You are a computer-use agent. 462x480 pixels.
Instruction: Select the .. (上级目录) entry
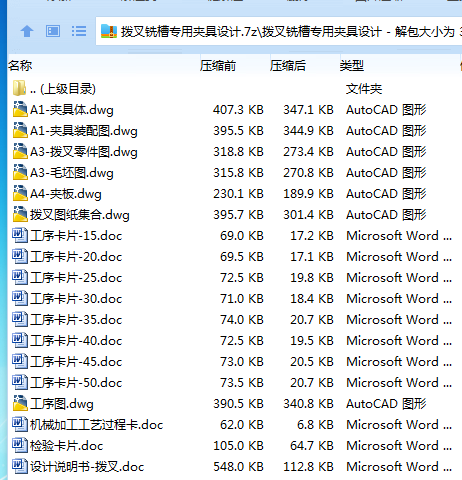pos(63,89)
